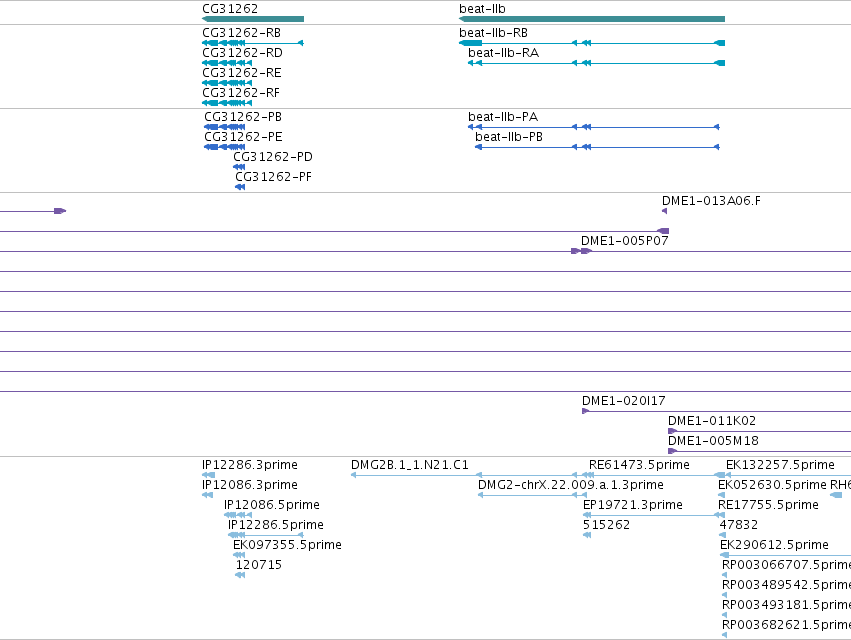Select the 515262 feature label

[x=607, y=525]
